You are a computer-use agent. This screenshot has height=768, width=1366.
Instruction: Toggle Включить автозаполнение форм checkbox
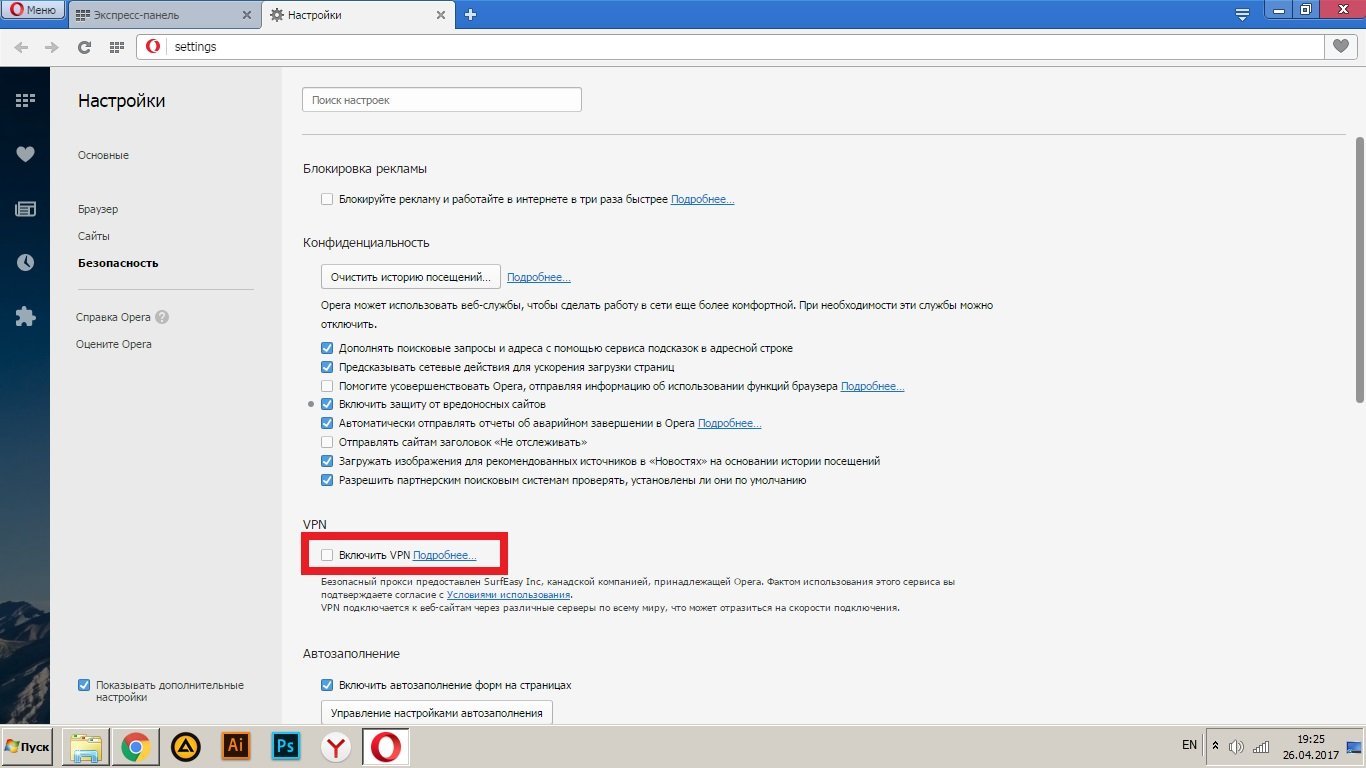point(327,685)
